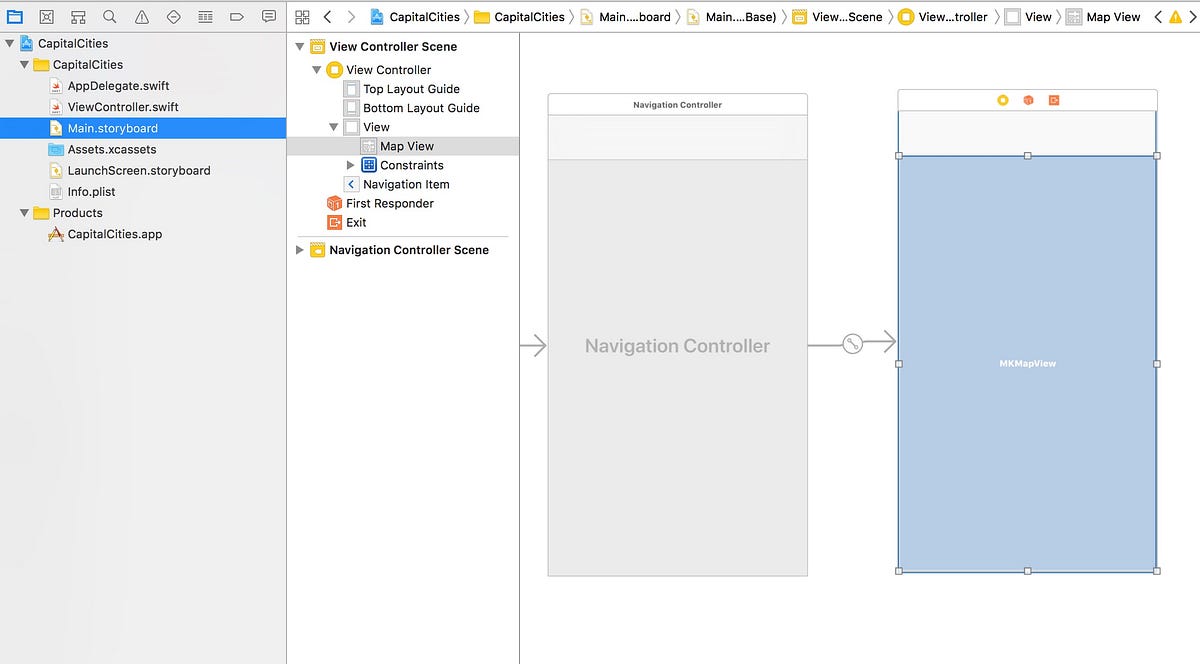The height and width of the screenshot is (664, 1200).
Task: Expand Constraints under Map View
Action: click(x=350, y=165)
